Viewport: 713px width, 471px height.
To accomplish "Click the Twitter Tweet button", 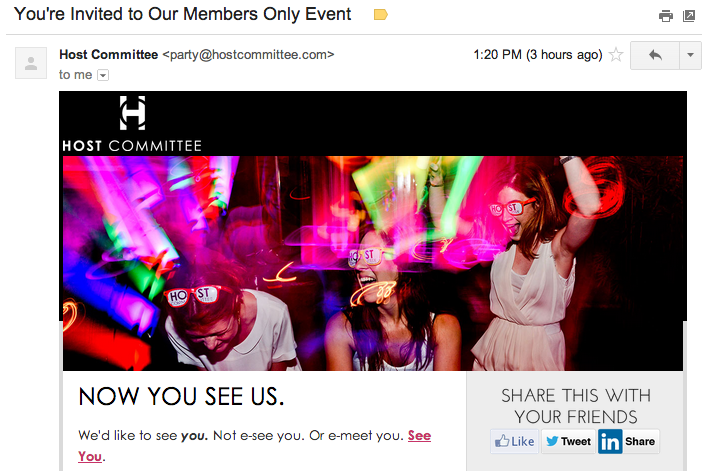I will pos(568,441).
